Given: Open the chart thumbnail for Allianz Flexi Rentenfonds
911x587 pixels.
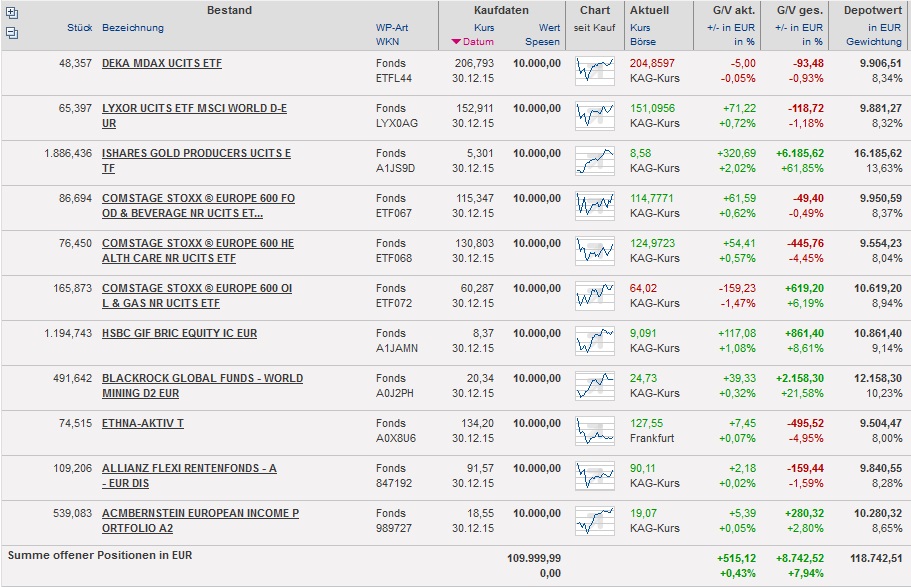Looking at the screenshot, I should coord(595,476).
